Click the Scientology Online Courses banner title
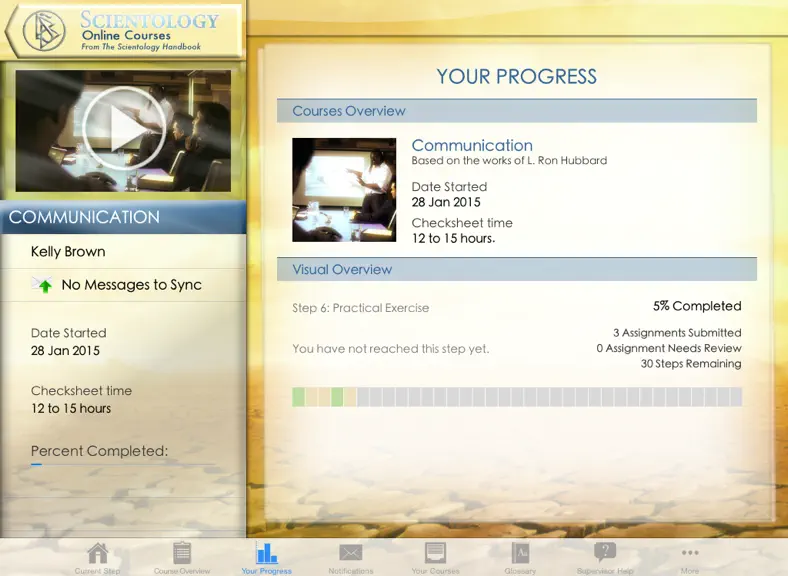The height and width of the screenshot is (576, 788). click(x=150, y=31)
